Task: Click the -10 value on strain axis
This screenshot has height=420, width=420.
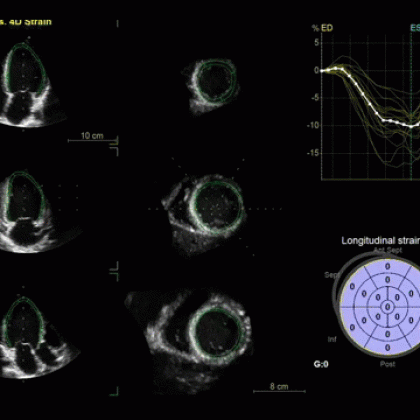Action: pos(314,125)
